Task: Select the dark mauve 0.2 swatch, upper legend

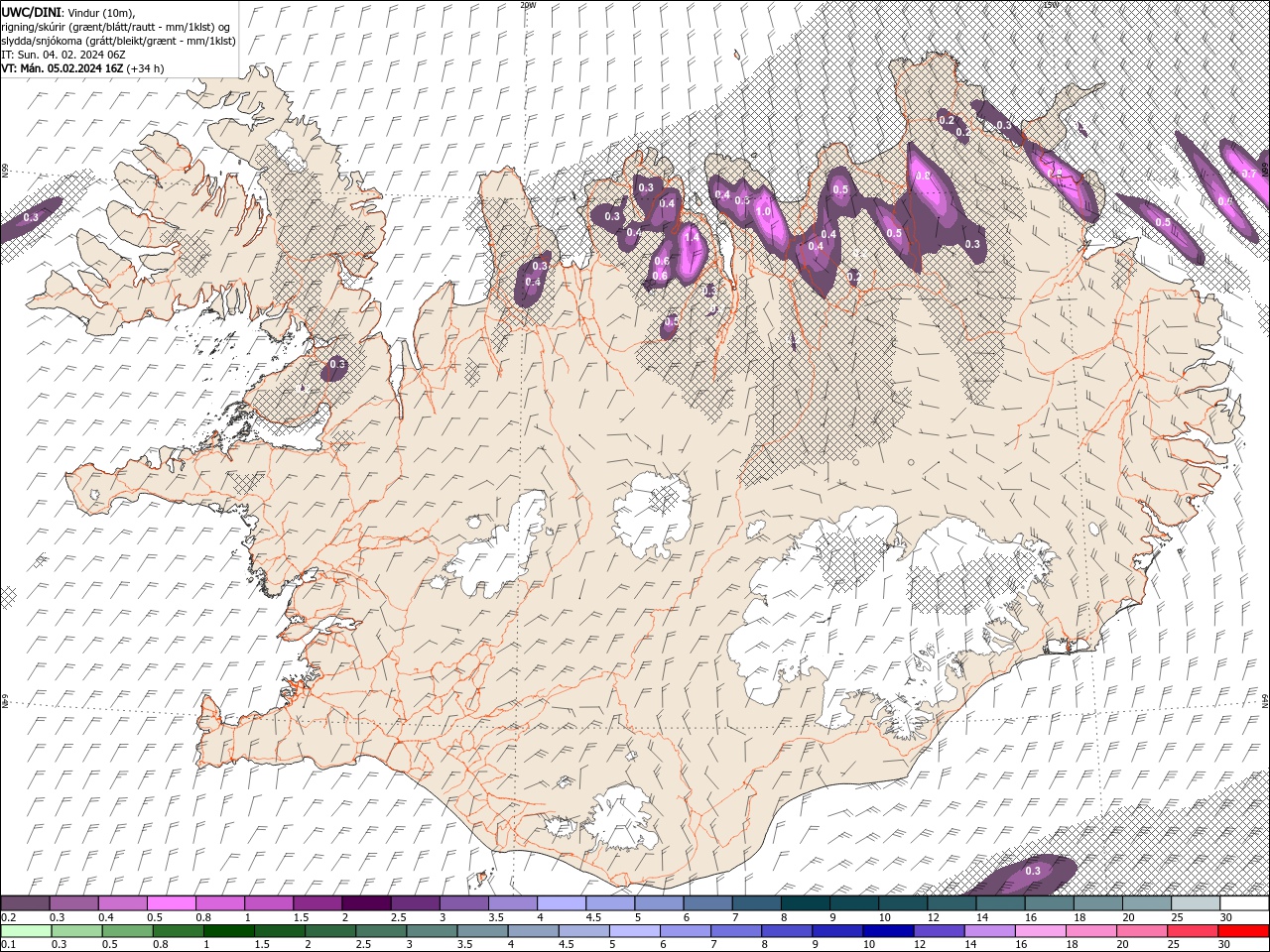Action: pyautogui.click(x=25, y=903)
